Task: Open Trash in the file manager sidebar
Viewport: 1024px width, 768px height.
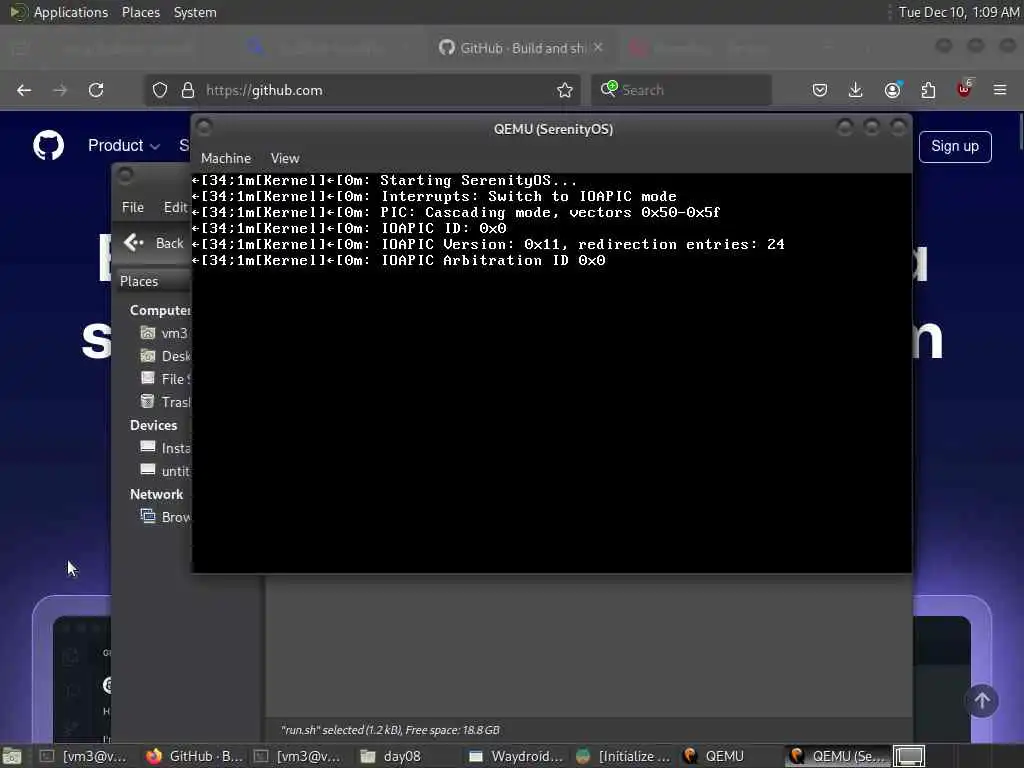Action: coord(165,402)
